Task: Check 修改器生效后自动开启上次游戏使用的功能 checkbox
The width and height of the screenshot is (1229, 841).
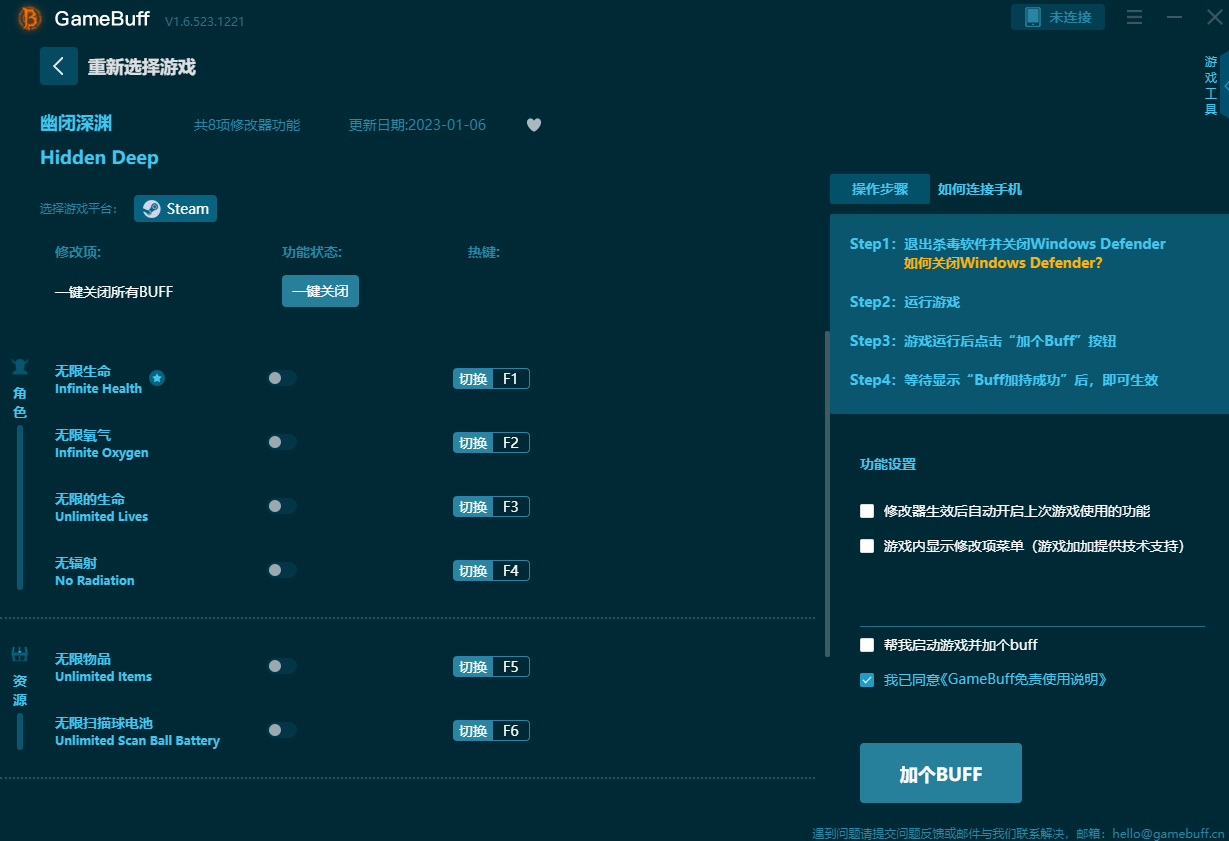Action: pos(867,511)
